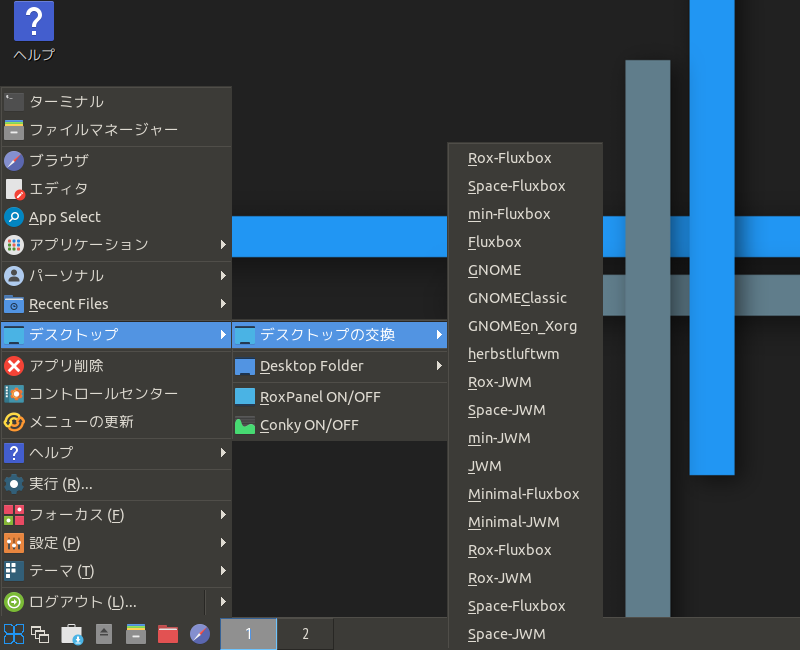This screenshot has height=650, width=800.
Task: Open the エディタ menu entry
Action: [x=116, y=189]
